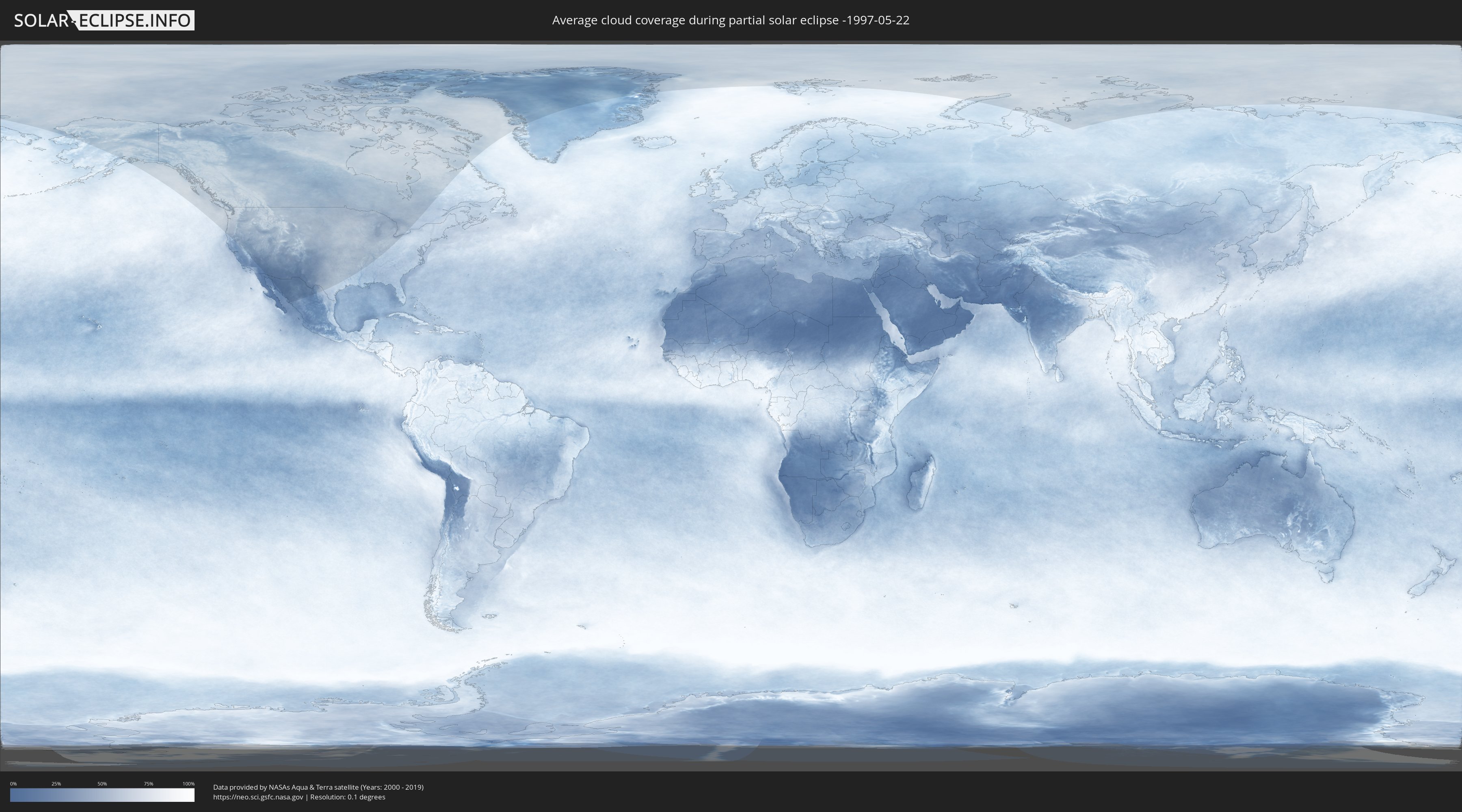Image resolution: width=1462 pixels, height=812 pixels.
Task: Click the '100%' legend label
Action: [x=188, y=784]
